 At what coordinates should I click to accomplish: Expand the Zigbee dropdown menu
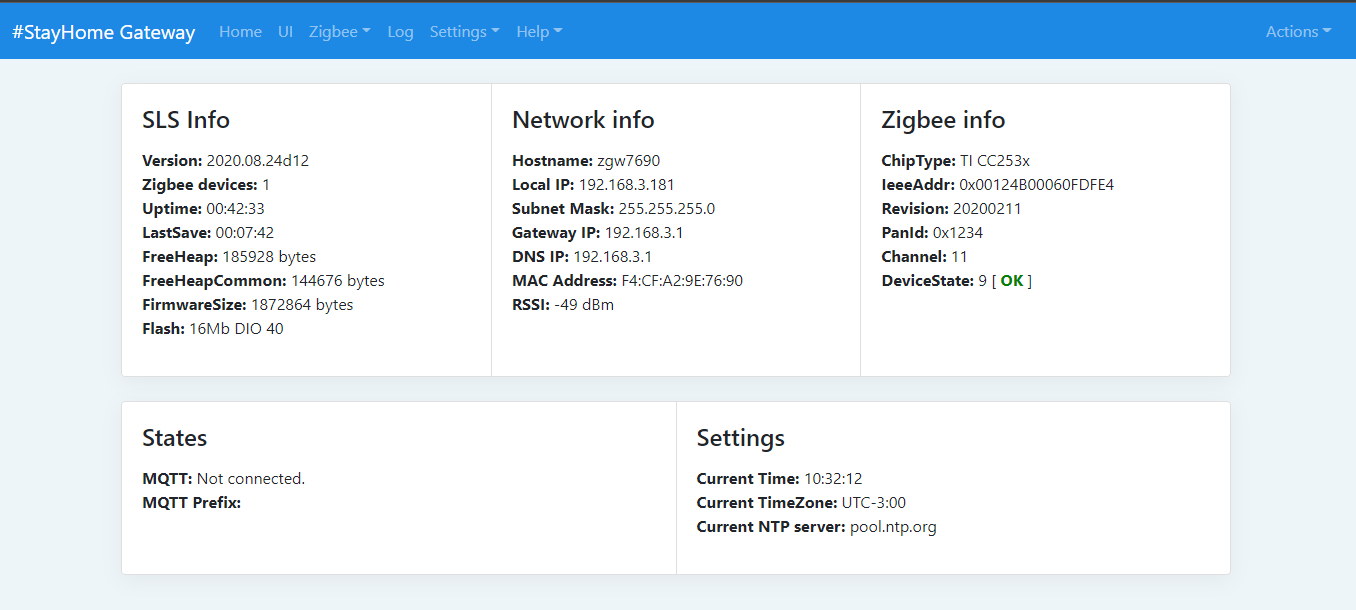(339, 32)
